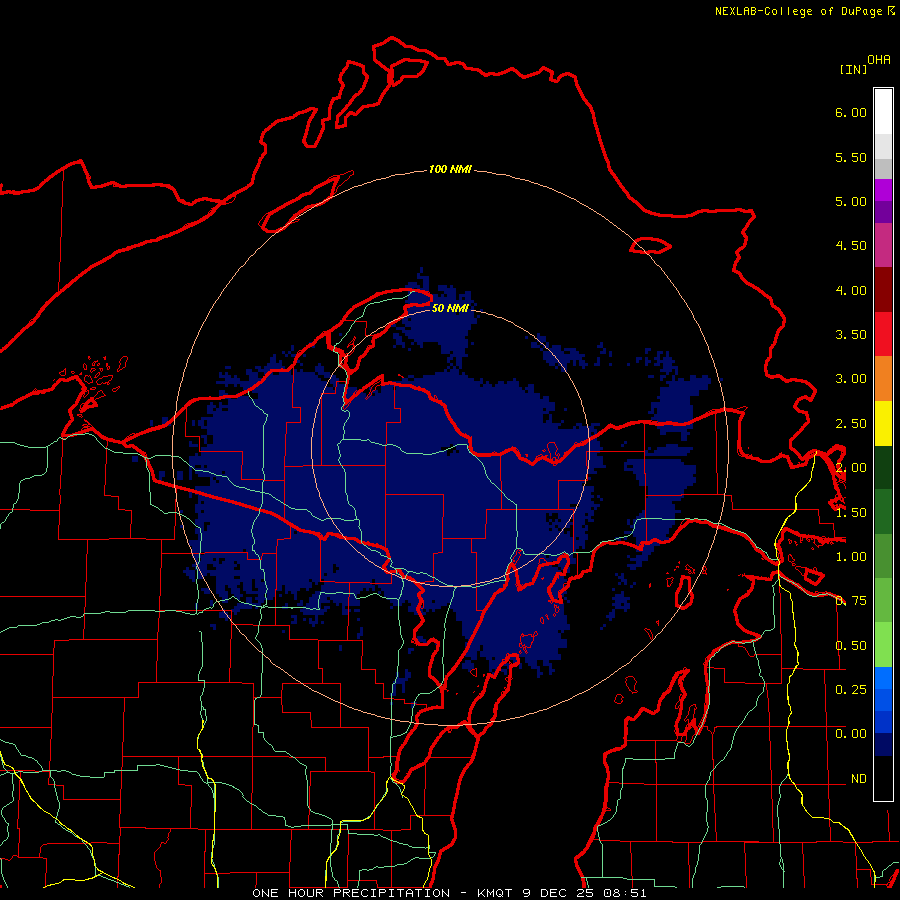Click the 6.00 legend value
Viewport: 900px width, 900px height.
pyautogui.click(x=851, y=112)
